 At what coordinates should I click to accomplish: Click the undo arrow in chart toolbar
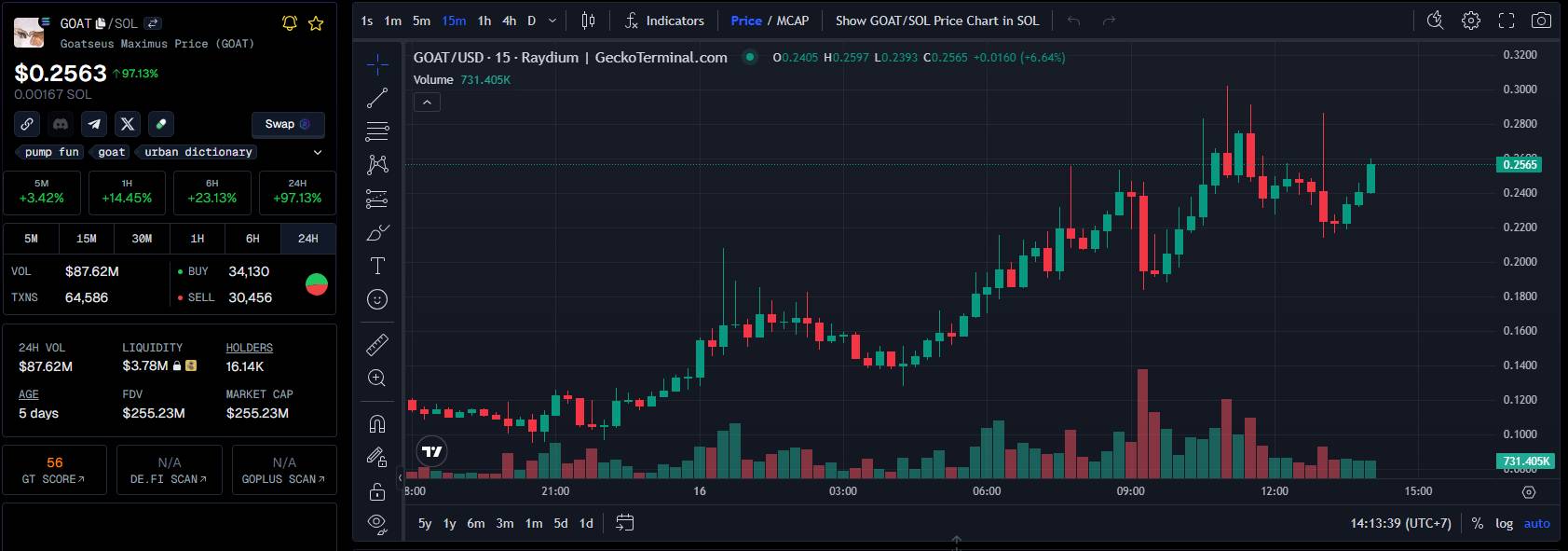coord(1073,21)
